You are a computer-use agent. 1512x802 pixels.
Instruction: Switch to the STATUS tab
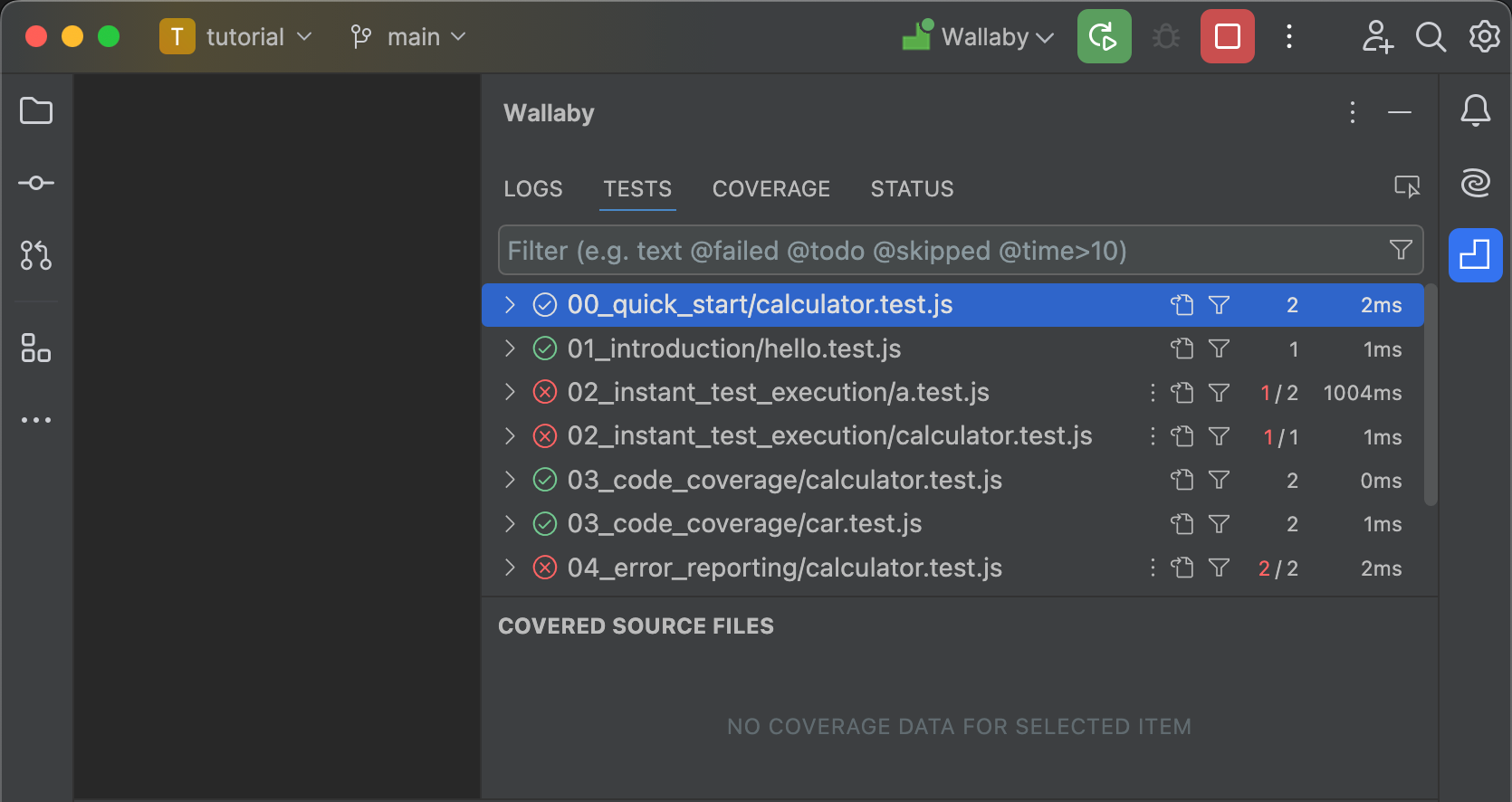point(913,188)
